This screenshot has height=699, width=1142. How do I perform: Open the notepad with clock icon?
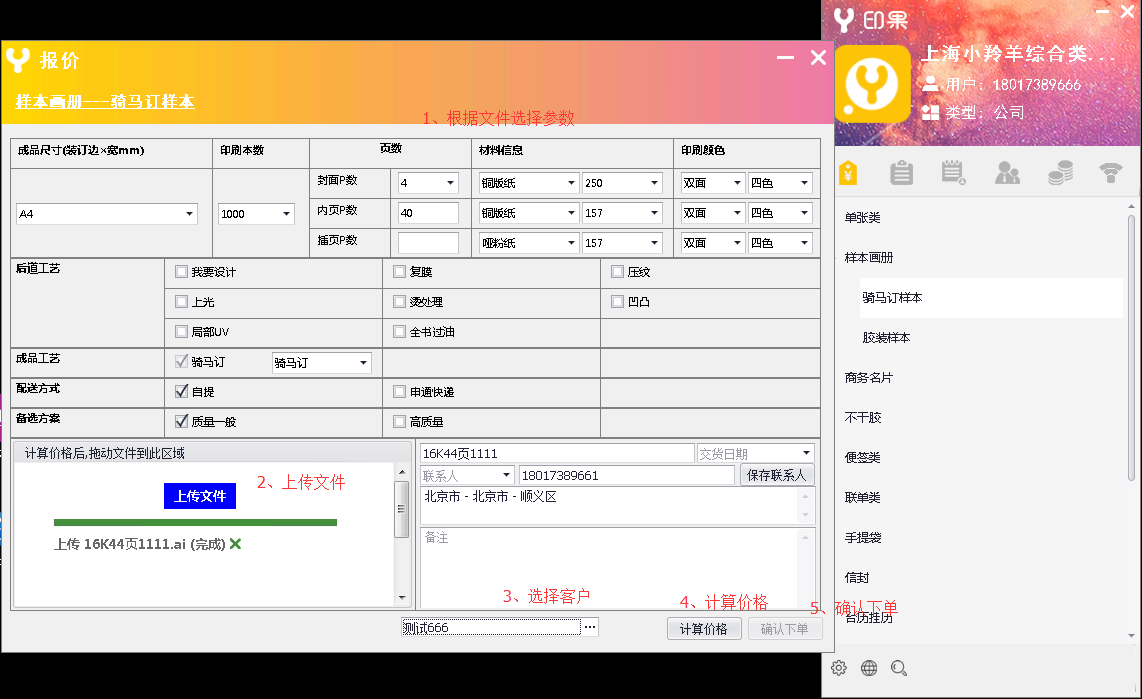tap(954, 173)
